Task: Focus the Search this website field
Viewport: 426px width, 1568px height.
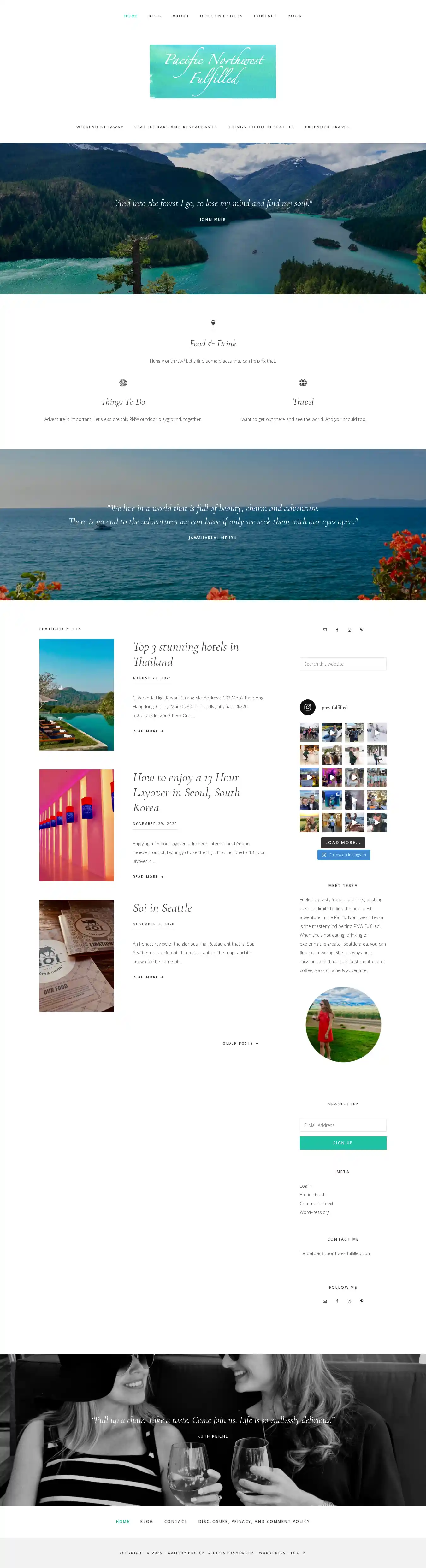Action: [343, 664]
